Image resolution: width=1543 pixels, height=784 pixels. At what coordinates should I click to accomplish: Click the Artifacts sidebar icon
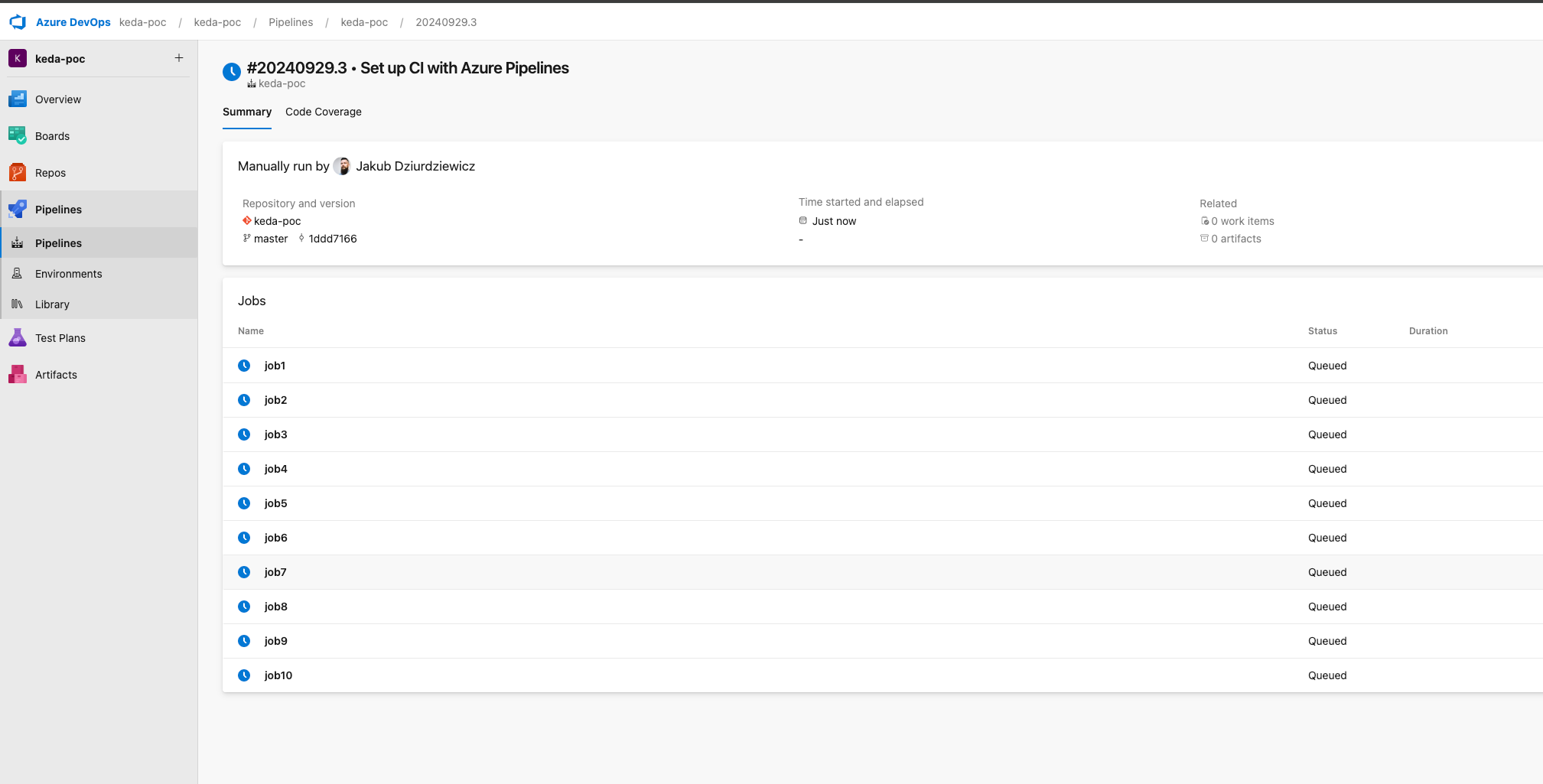coord(18,375)
